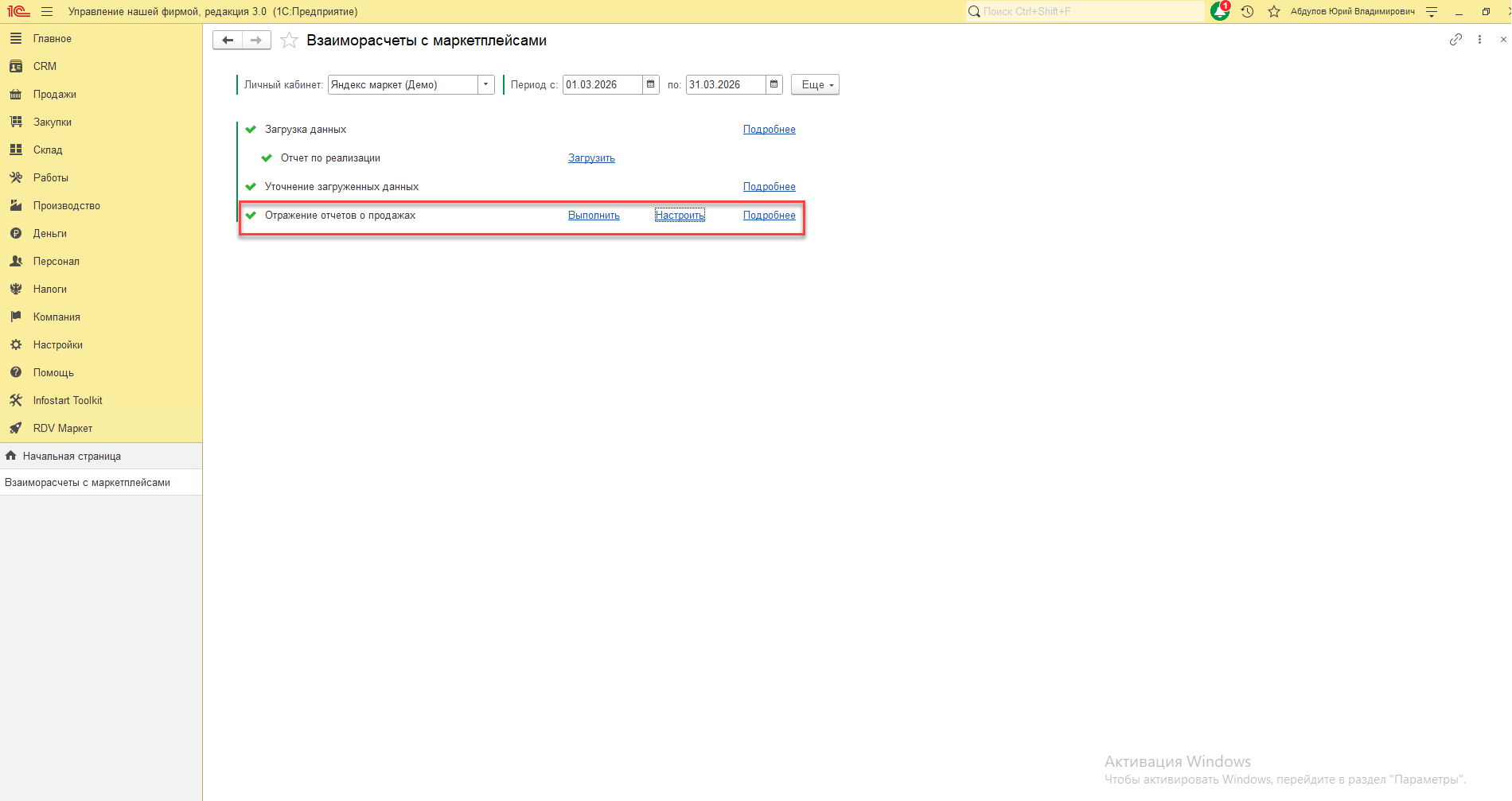This screenshot has width=1512, height=801.
Task: Click Загрузить for Отчет по реализации
Action: tap(591, 158)
